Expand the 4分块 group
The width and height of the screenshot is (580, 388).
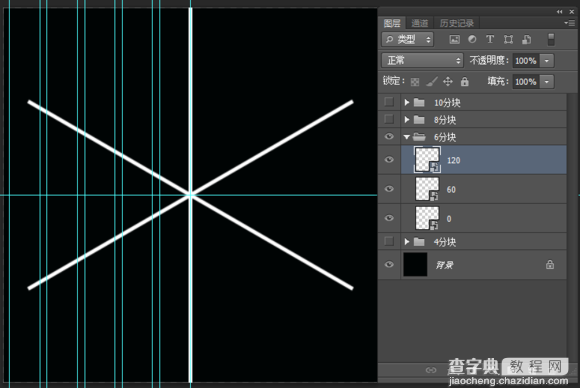407,242
